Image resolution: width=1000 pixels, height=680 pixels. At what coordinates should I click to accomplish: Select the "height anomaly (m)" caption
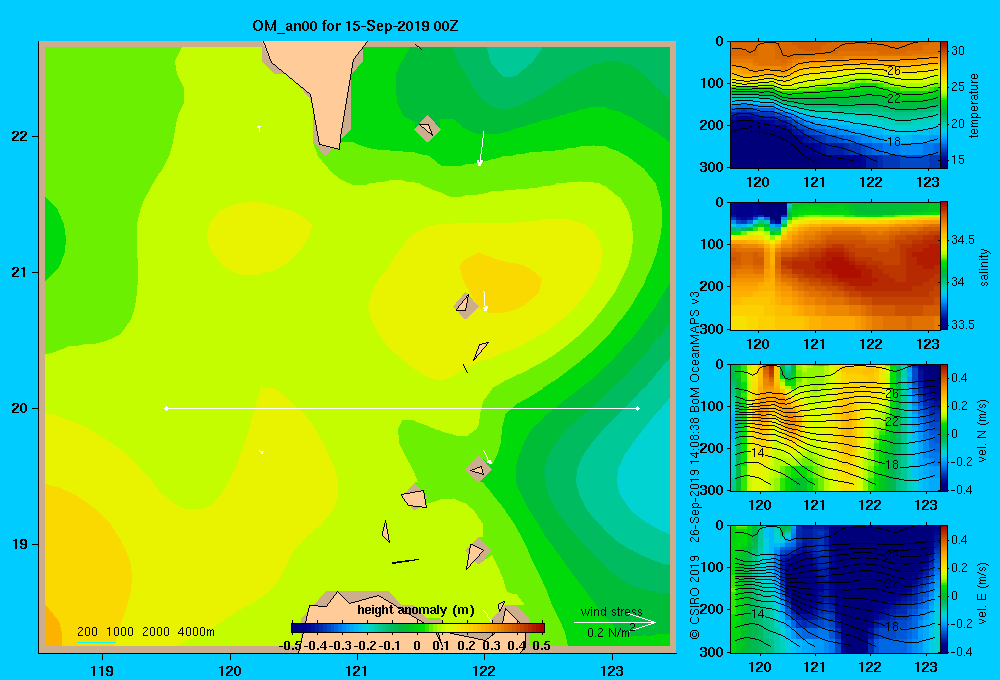[416, 610]
